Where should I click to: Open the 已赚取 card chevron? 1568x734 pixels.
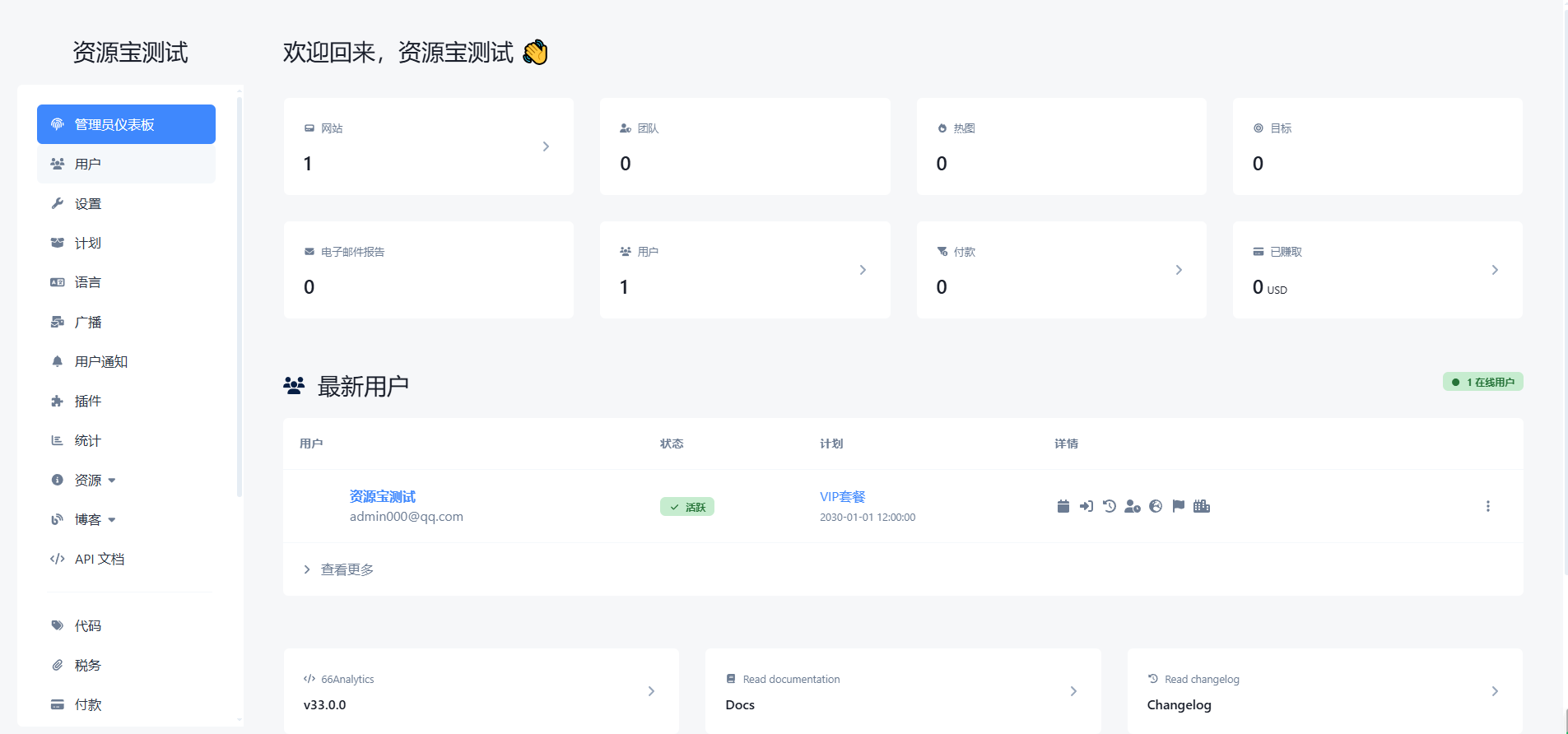1495,270
